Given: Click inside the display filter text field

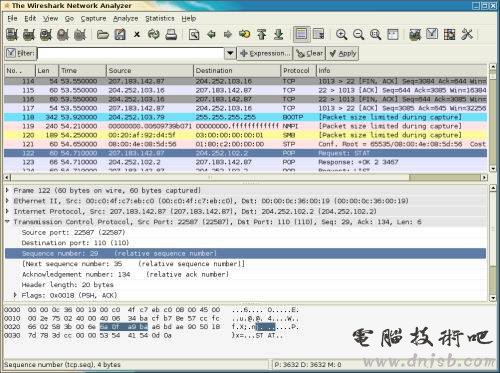Looking at the screenshot, I should click(x=131, y=53).
